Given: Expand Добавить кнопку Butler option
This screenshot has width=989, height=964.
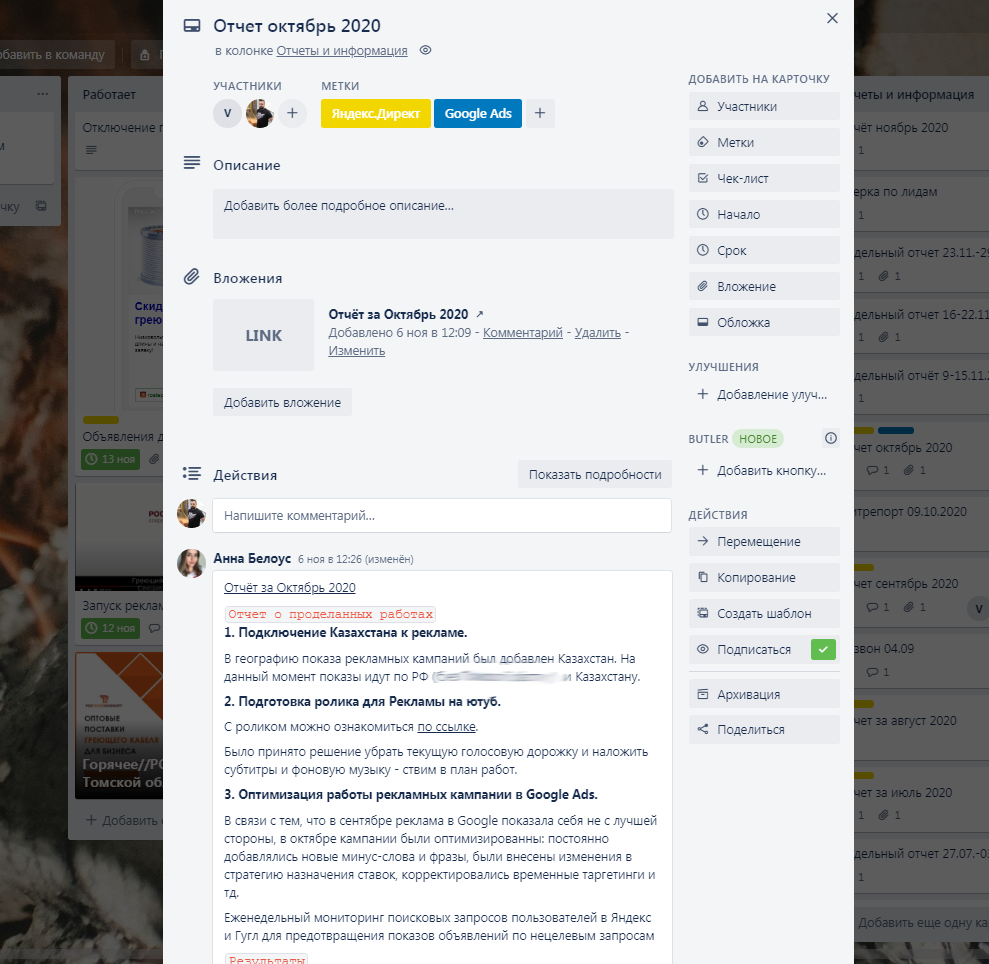Looking at the screenshot, I should [x=764, y=471].
